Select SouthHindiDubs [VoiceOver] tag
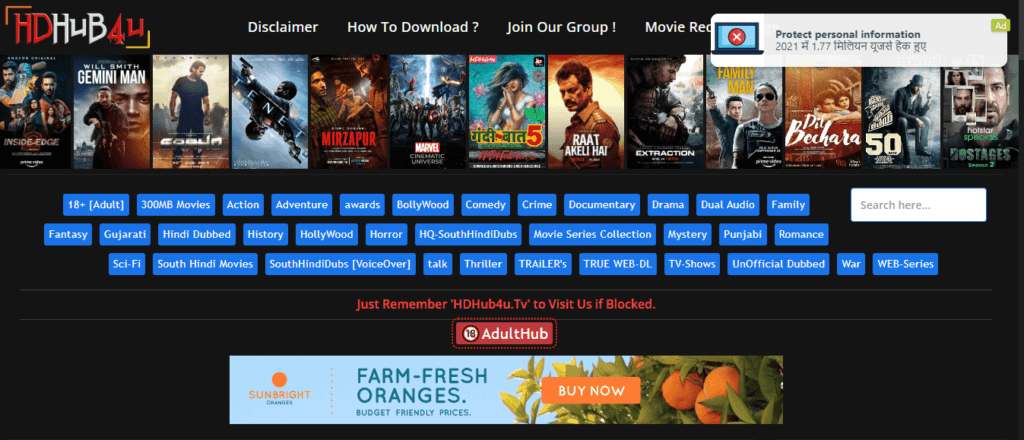 pyautogui.click(x=340, y=264)
